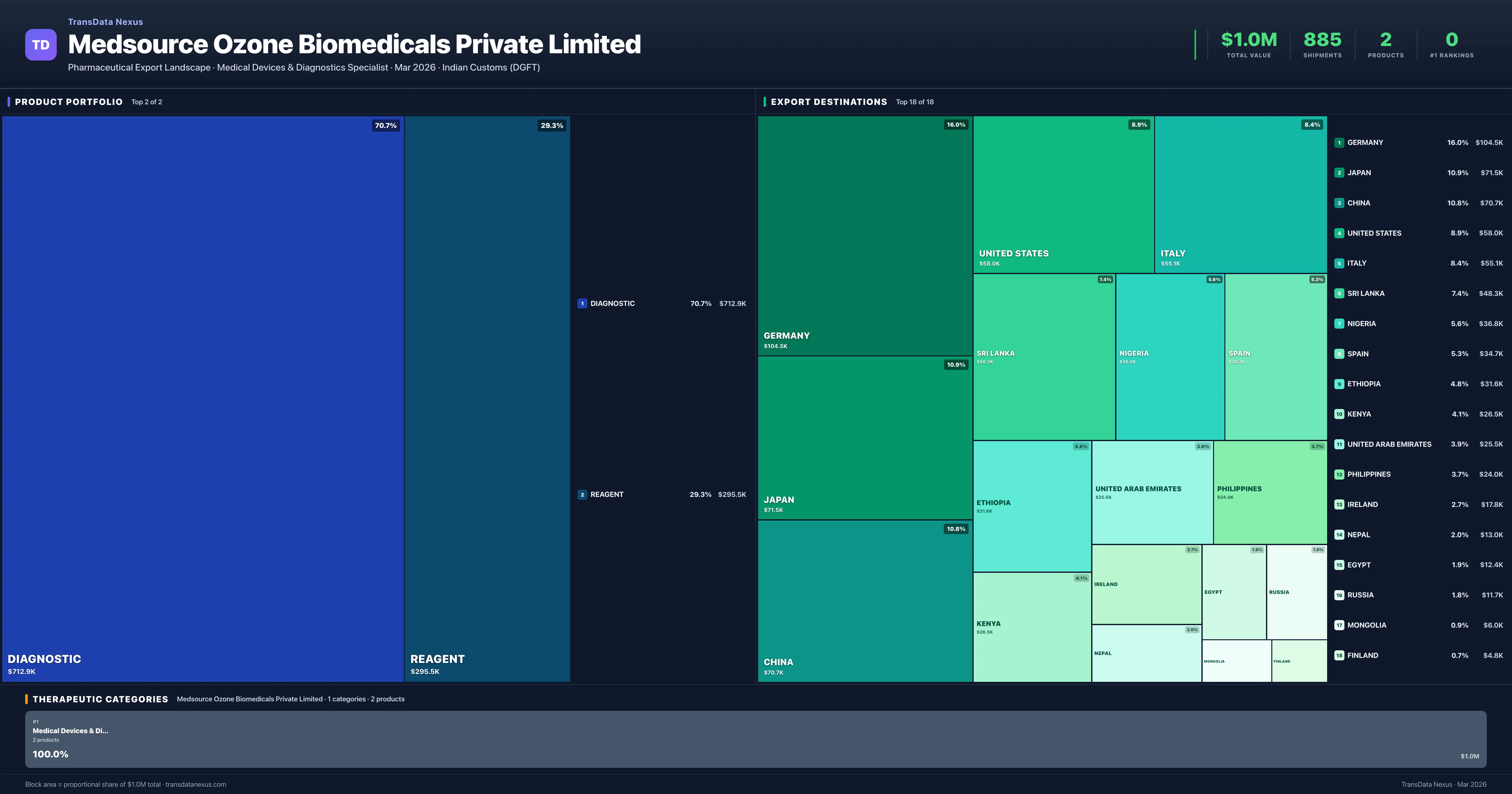This screenshot has width=1512, height=794.
Task: Click Nigeria's rank 7 legend badge
Action: pyautogui.click(x=1339, y=324)
